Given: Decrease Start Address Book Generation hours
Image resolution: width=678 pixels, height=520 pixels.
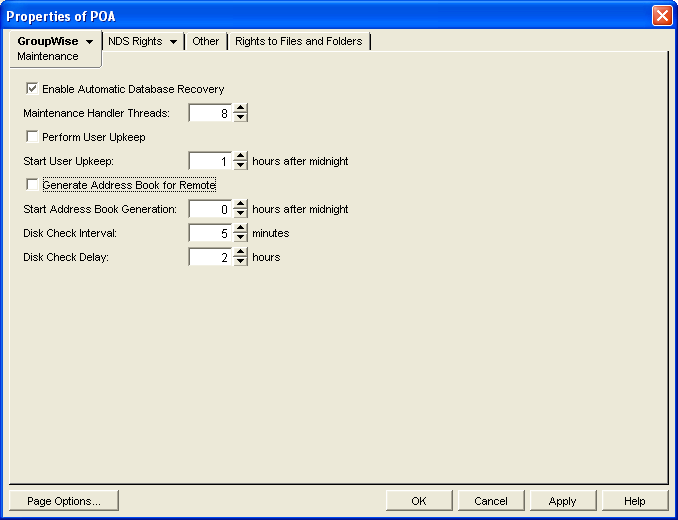Looking at the screenshot, I should coord(240,214).
